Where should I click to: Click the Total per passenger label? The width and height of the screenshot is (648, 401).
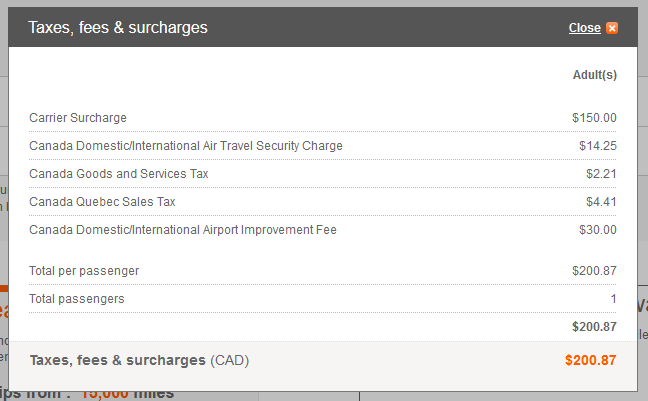click(84, 271)
